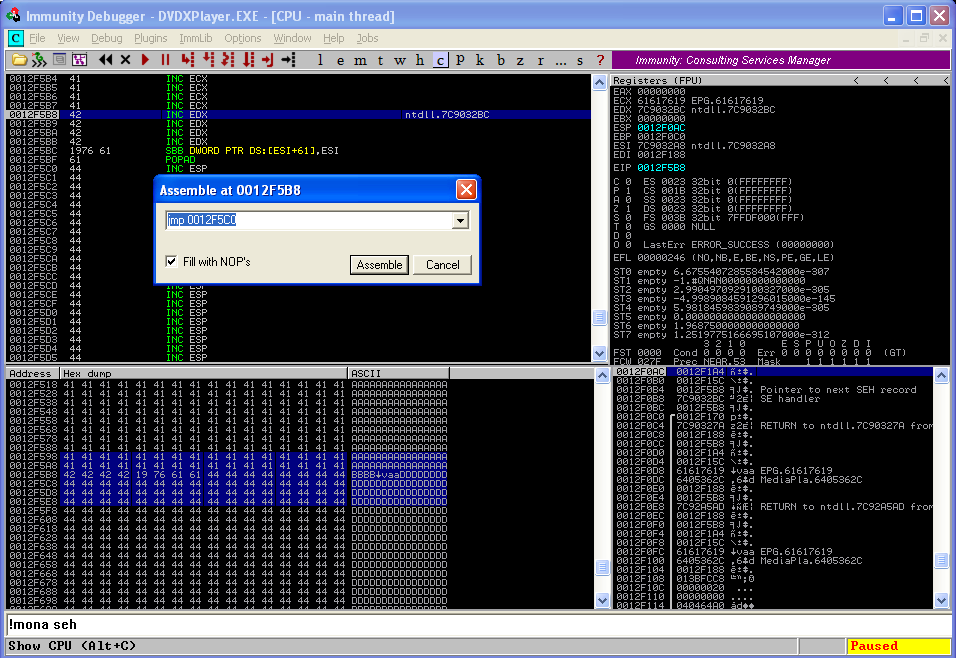
Task: Show Breakpoints via 'b' toolbar button
Action: pyautogui.click(x=501, y=60)
